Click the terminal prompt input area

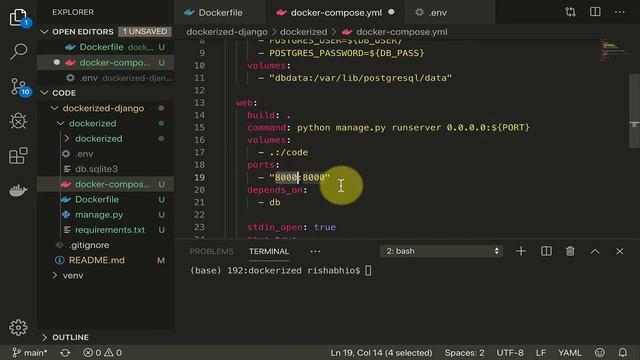click(368, 271)
